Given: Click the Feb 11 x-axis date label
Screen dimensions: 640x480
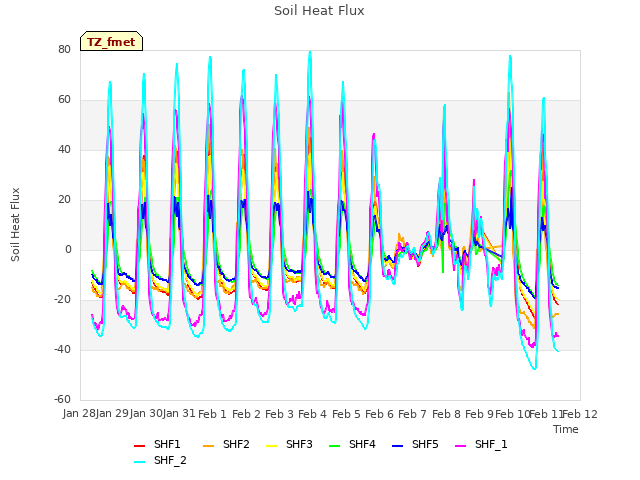Looking at the screenshot, I should (546, 414).
